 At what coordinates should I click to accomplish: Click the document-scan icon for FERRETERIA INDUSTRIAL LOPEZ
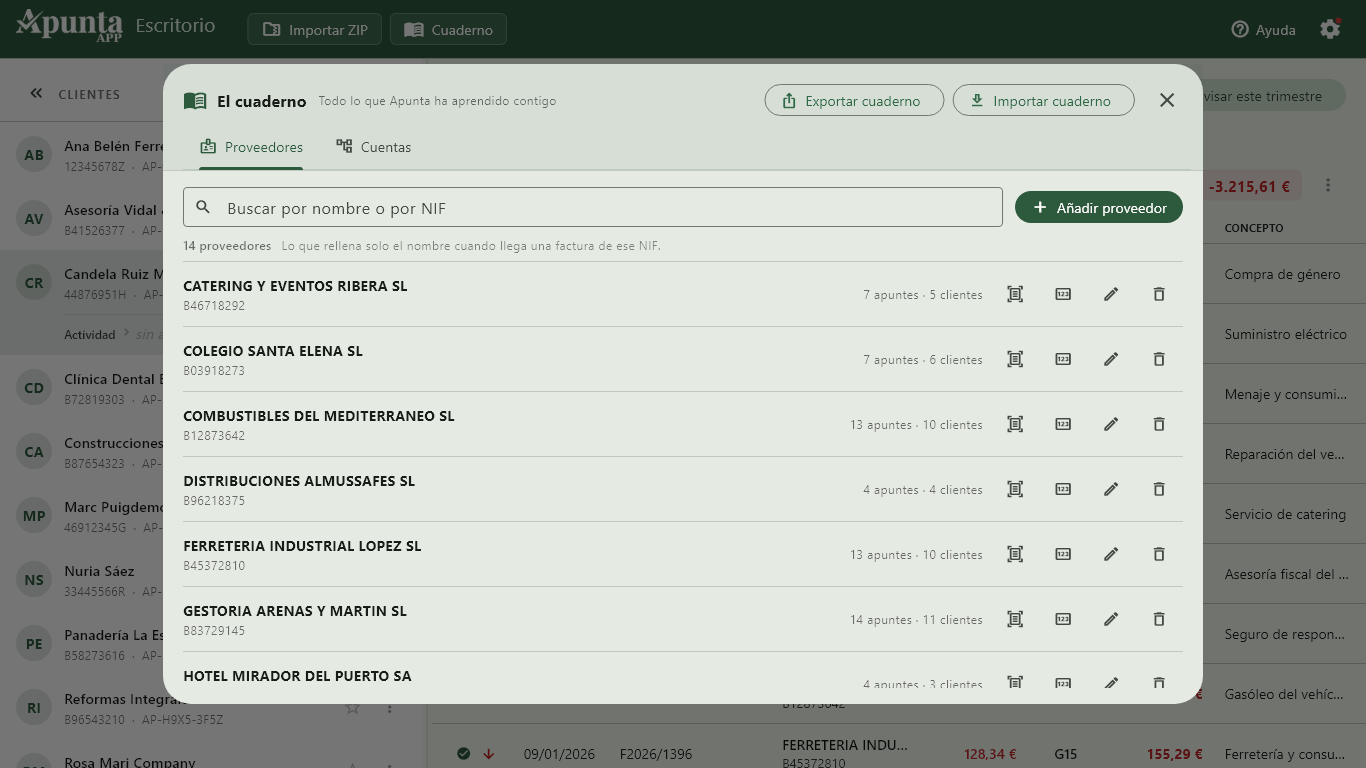pyautogui.click(x=1015, y=554)
